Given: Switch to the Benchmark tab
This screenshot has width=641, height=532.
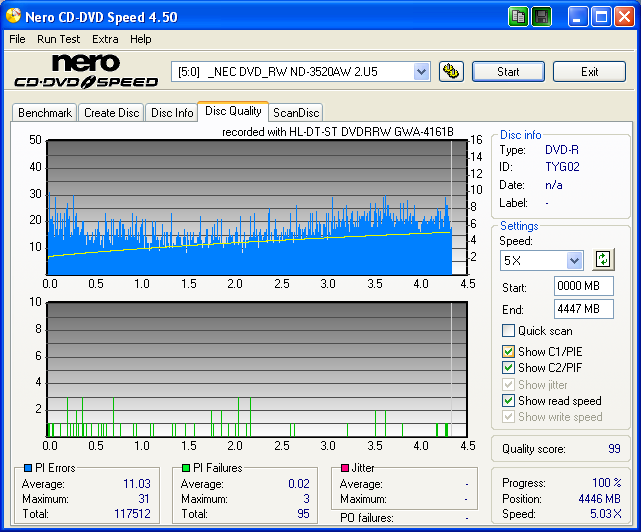Looking at the screenshot, I should [45, 112].
